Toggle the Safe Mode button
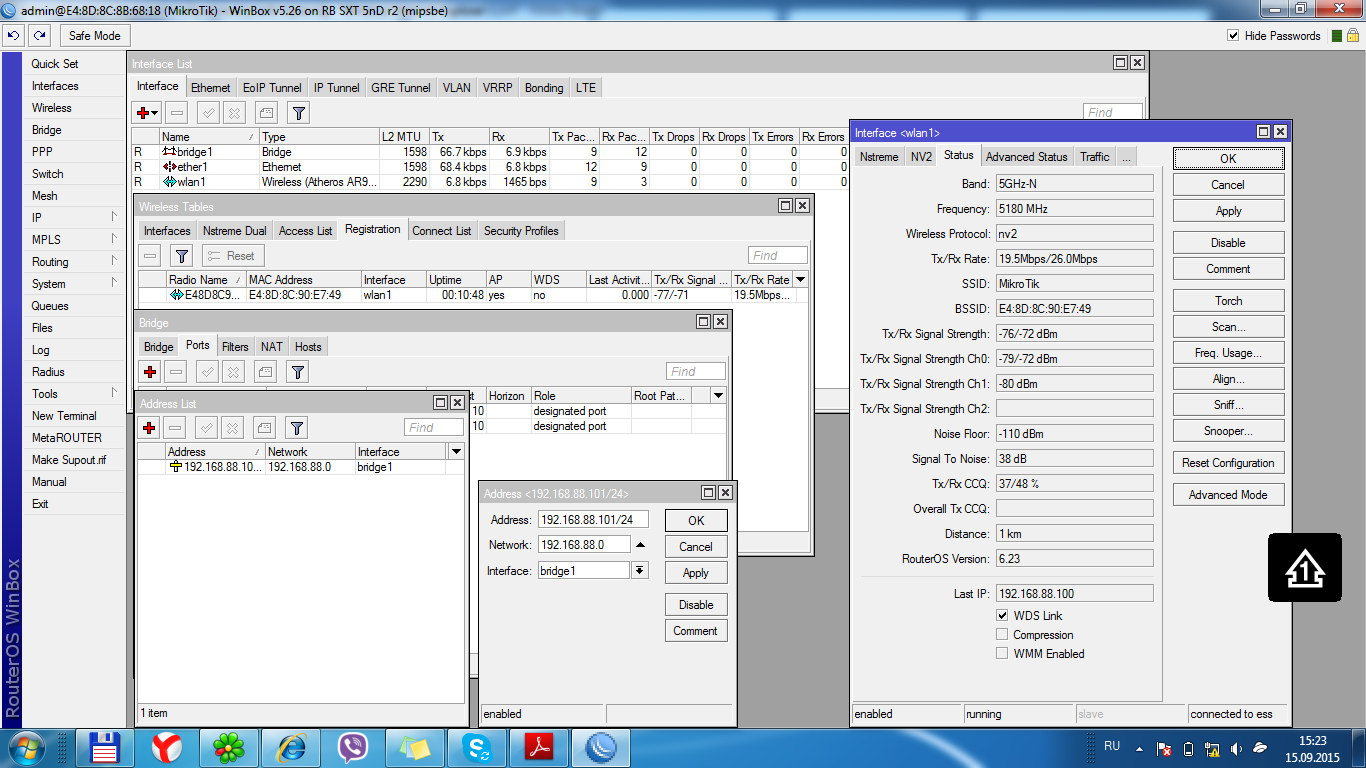This screenshot has height=768, width=1366. (94, 35)
